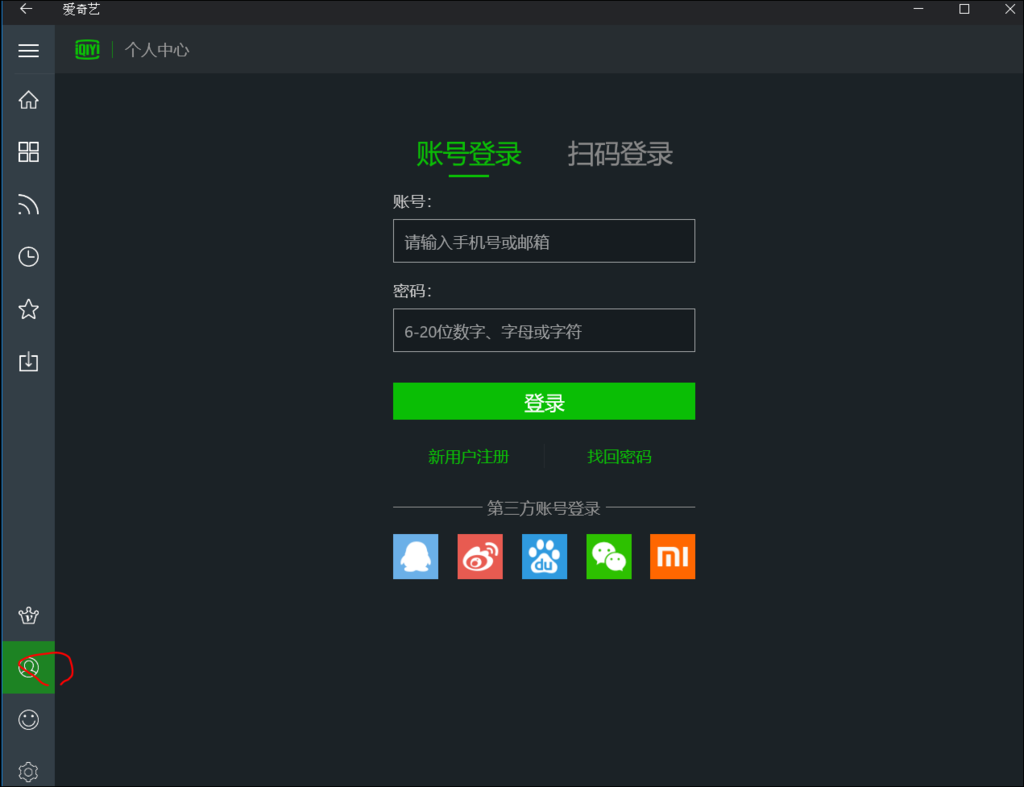This screenshot has height=787, width=1024.
Task: Log in with Weibo icon
Action: click(x=480, y=556)
